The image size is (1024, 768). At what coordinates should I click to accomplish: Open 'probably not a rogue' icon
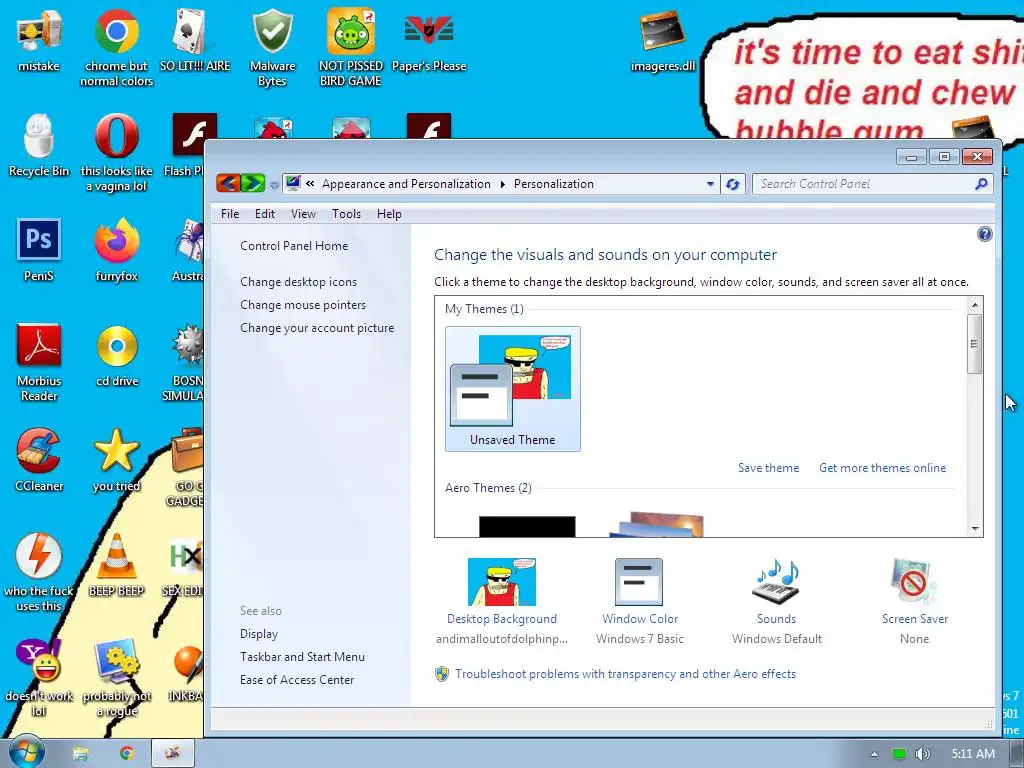click(x=116, y=677)
